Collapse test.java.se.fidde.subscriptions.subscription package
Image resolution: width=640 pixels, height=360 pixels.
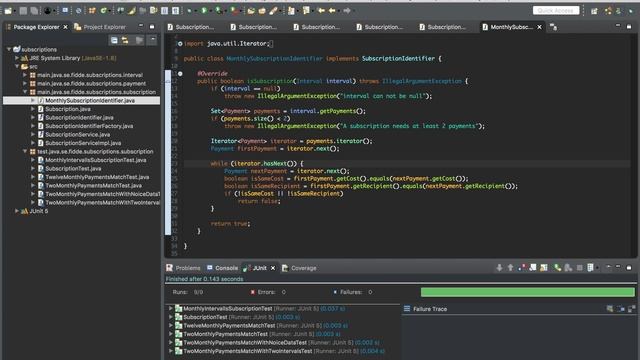(x=25, y=151)
